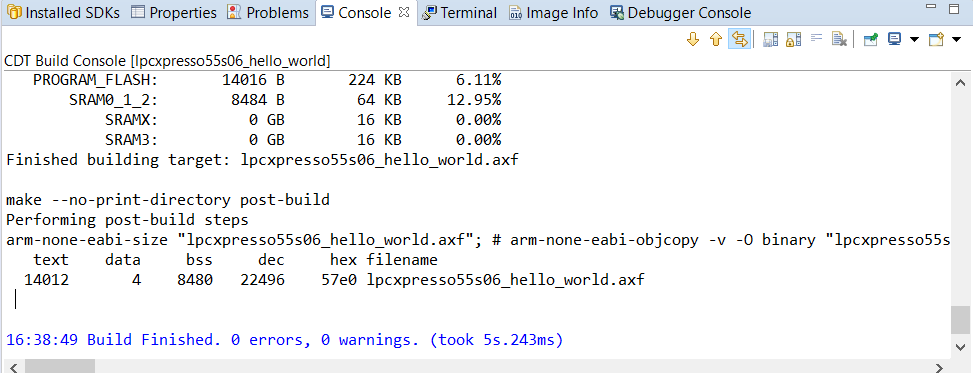Jump to next error with down arrow
This screenshot has height=374, width=973.
click(693, 40)
